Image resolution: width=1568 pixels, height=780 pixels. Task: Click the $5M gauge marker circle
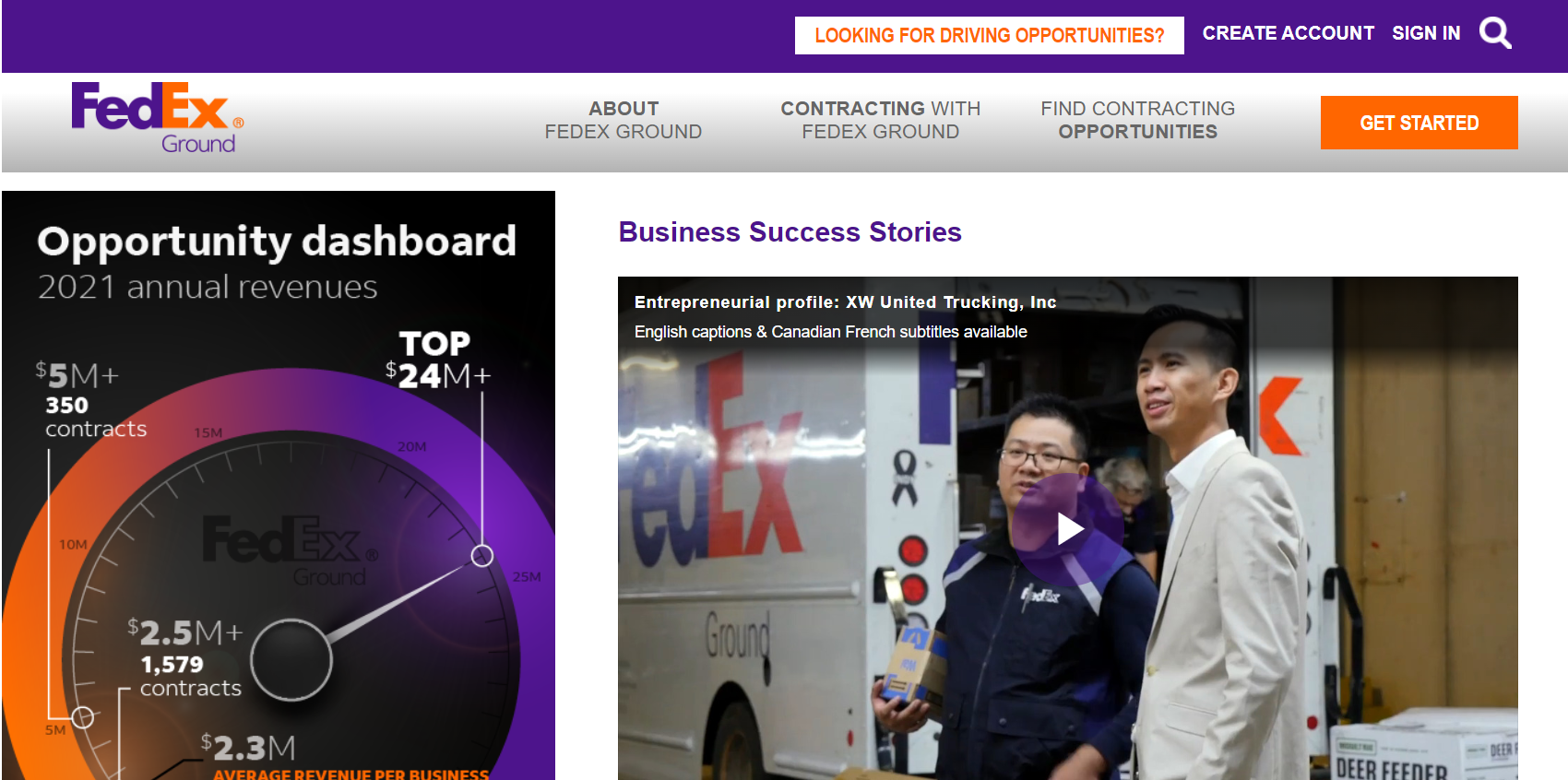[82, 717]
